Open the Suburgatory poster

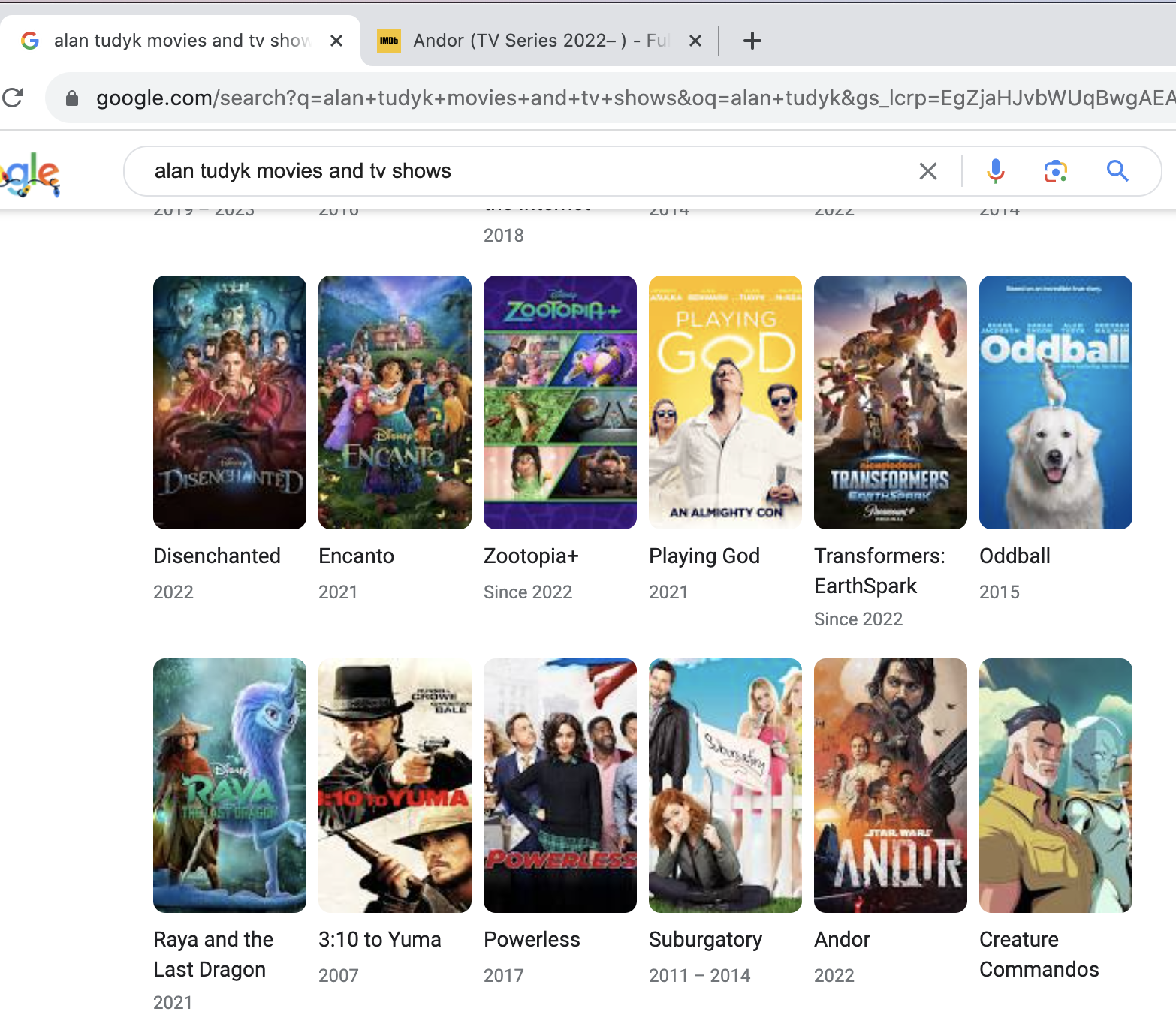tap(725, 785)
